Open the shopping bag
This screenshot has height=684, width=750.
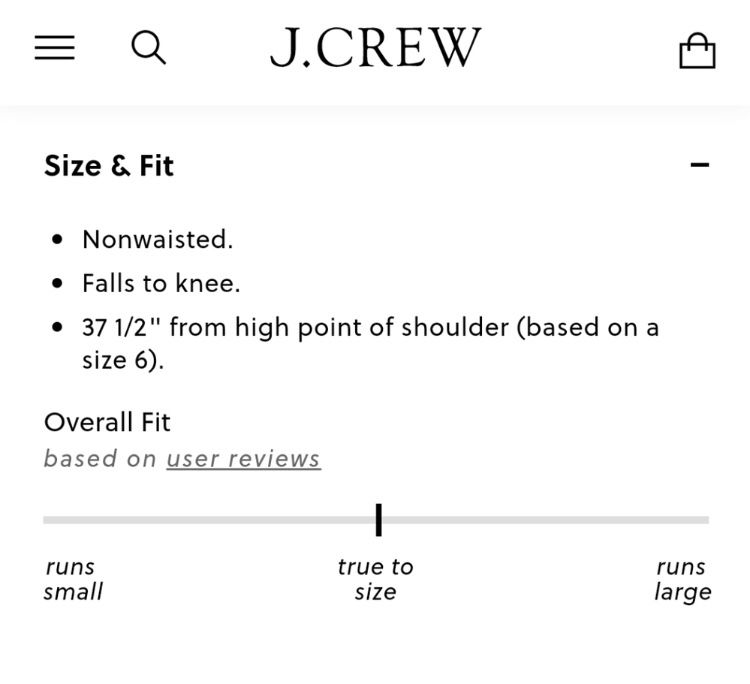tap(697, 51)
